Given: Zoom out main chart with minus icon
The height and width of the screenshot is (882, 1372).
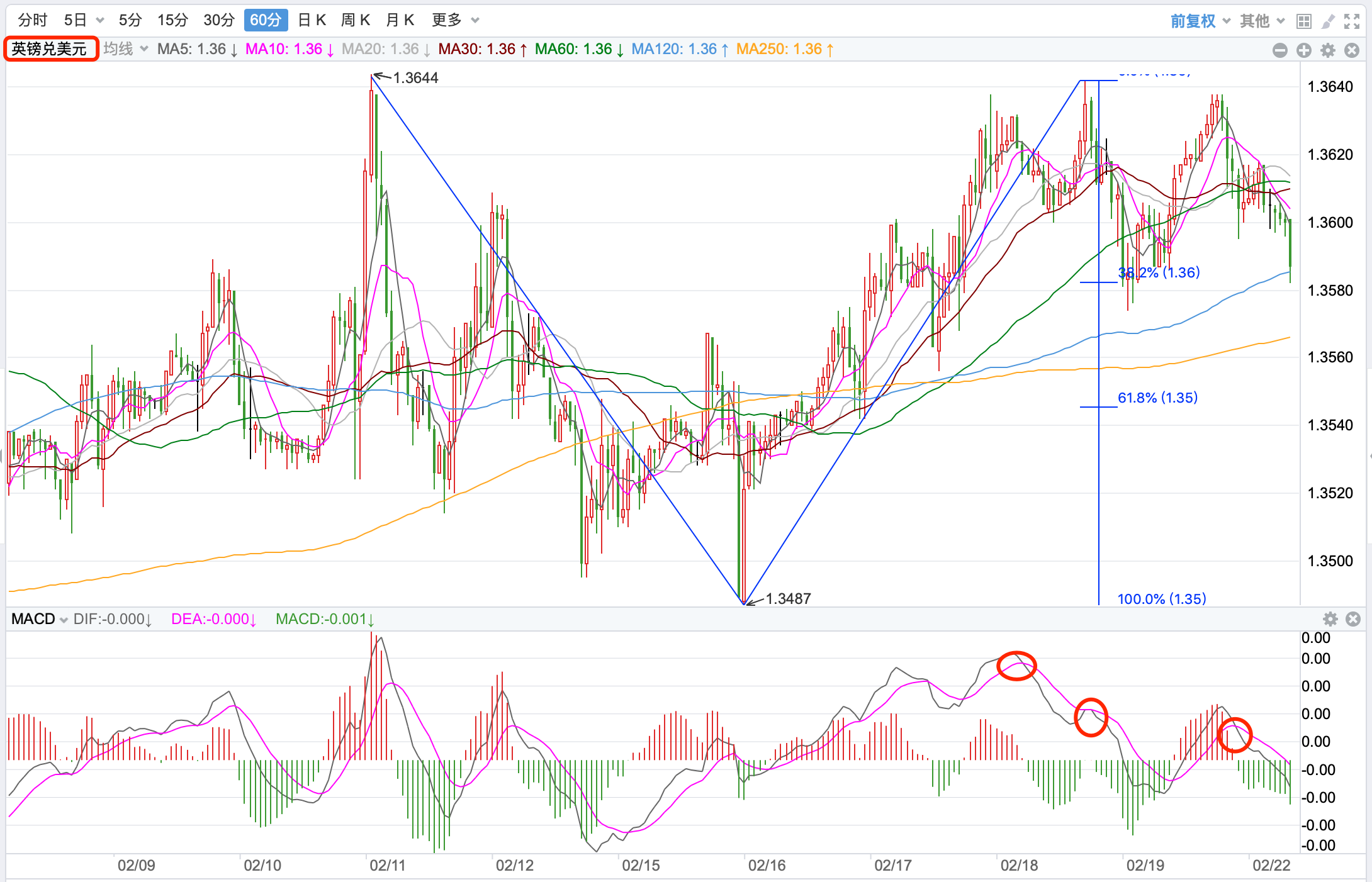Looking at the screenshot, I should pyautogui.click(x=1280, y=50).
